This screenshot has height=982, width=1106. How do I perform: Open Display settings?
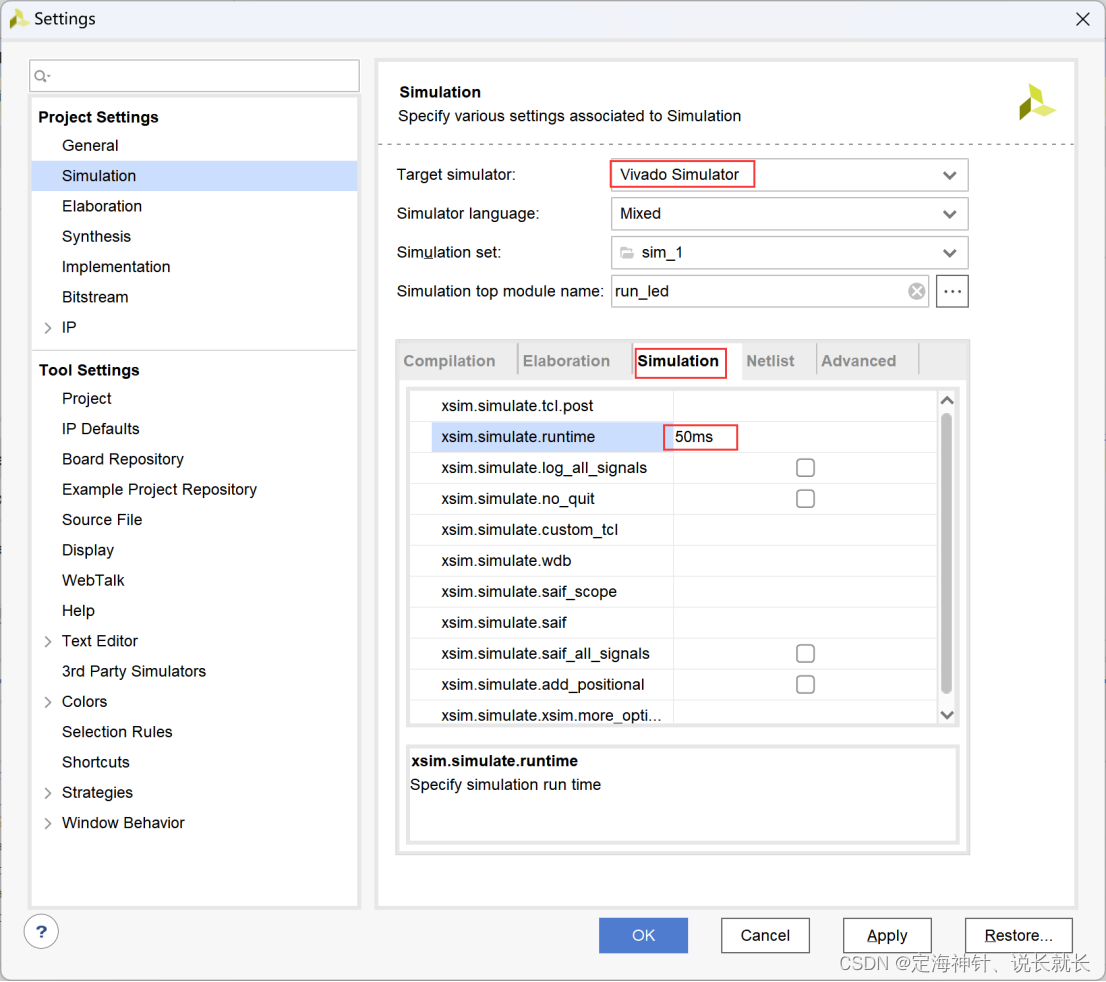(88, 551)
